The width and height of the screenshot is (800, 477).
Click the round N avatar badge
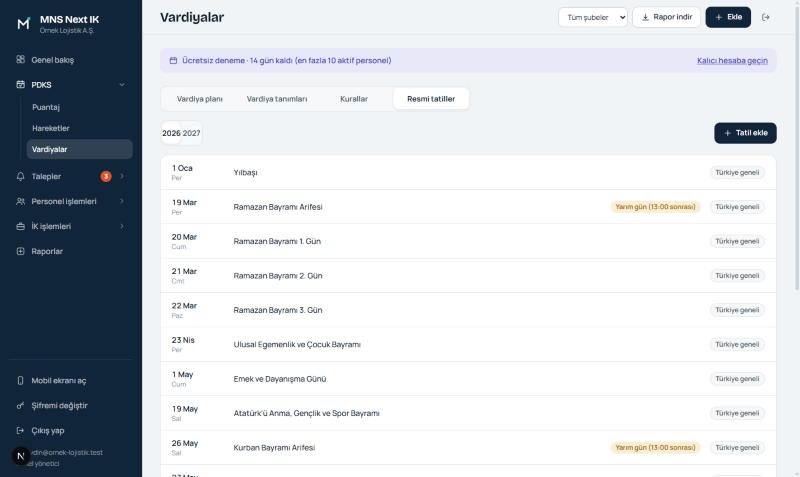click(x=21, y=456)
